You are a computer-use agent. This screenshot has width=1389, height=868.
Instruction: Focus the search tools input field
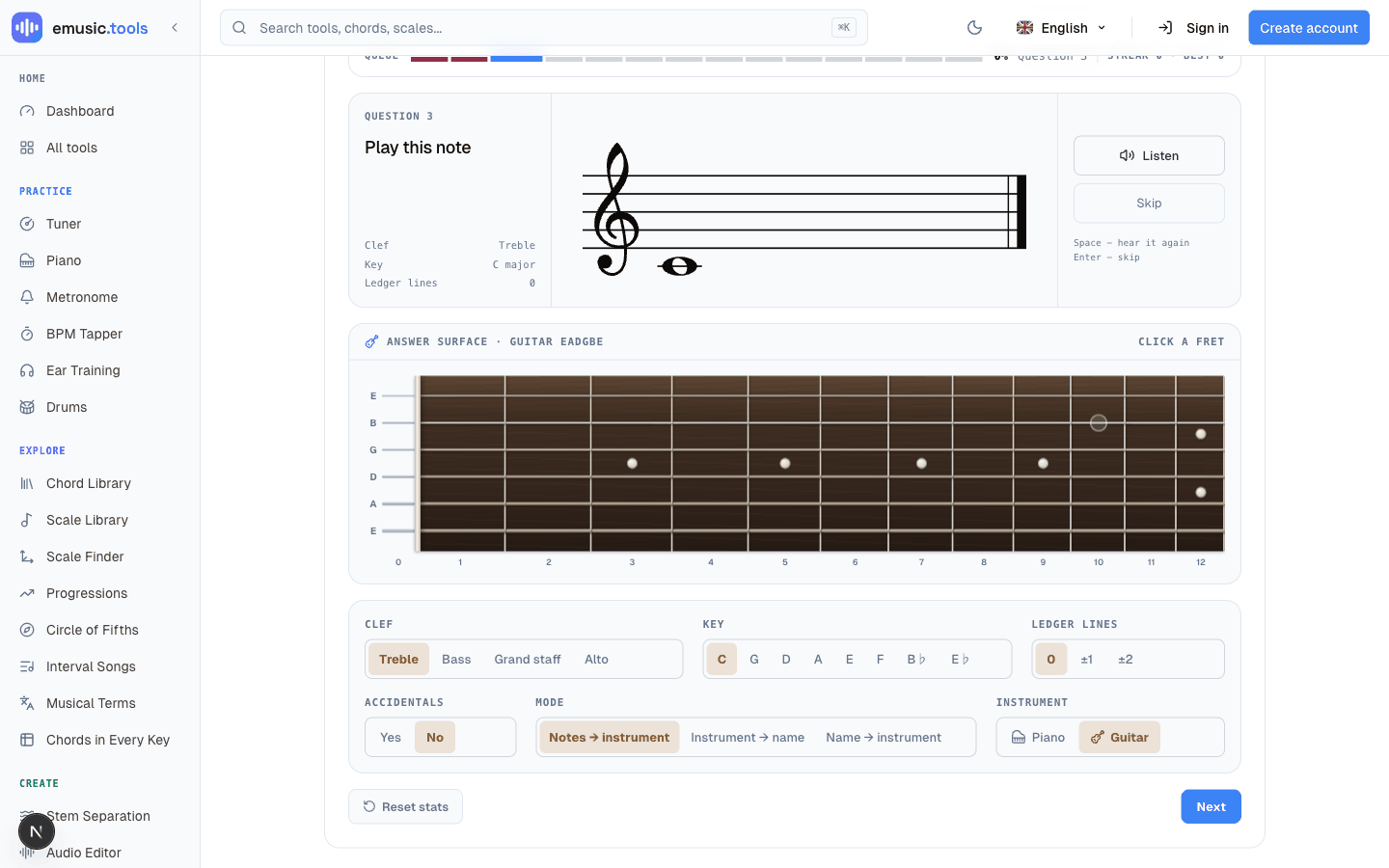click(544, 28)
